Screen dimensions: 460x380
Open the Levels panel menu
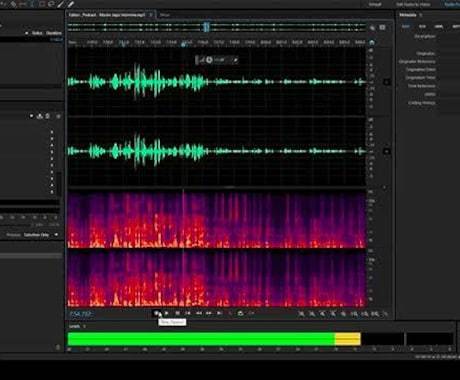tap(84, 326)
